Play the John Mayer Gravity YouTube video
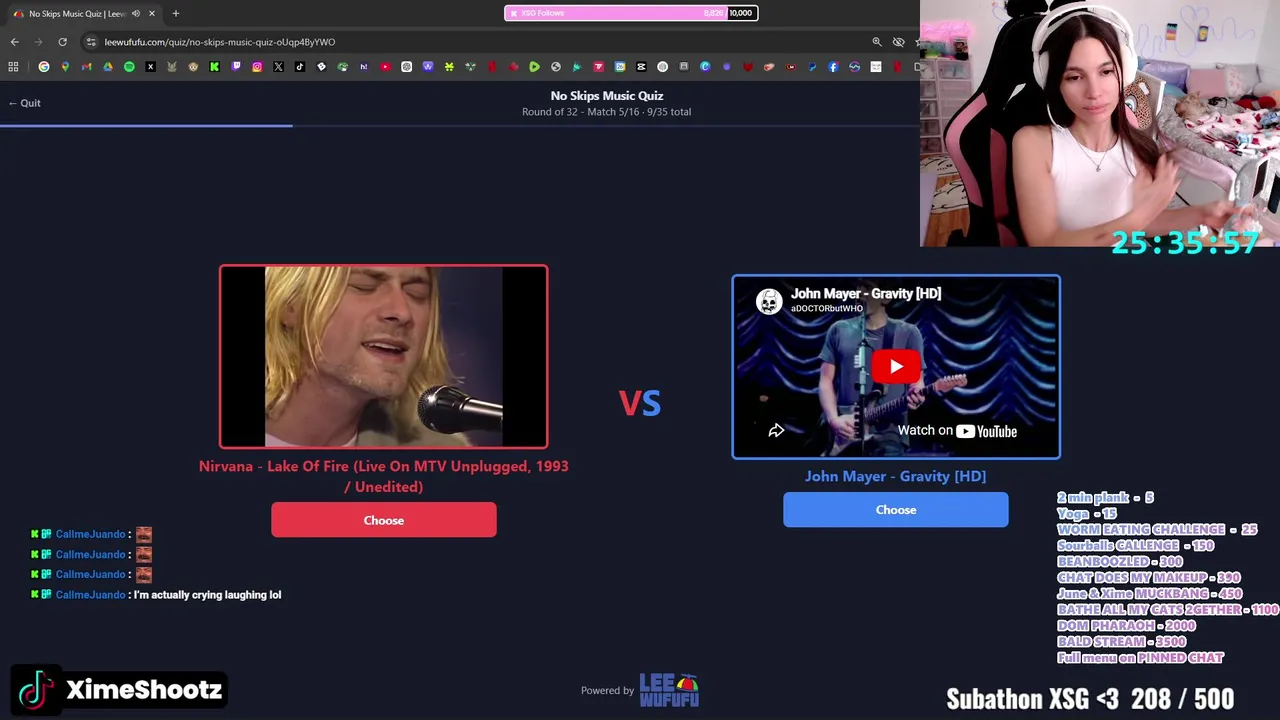The height and width of the screenshot is (720, 1280). pos(896,367)
